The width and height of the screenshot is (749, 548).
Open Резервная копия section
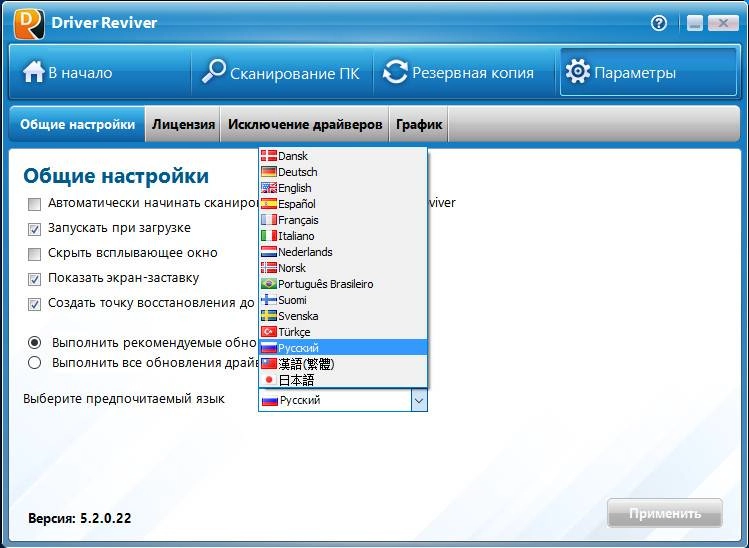pyautogui.click(x=466, y=72)
